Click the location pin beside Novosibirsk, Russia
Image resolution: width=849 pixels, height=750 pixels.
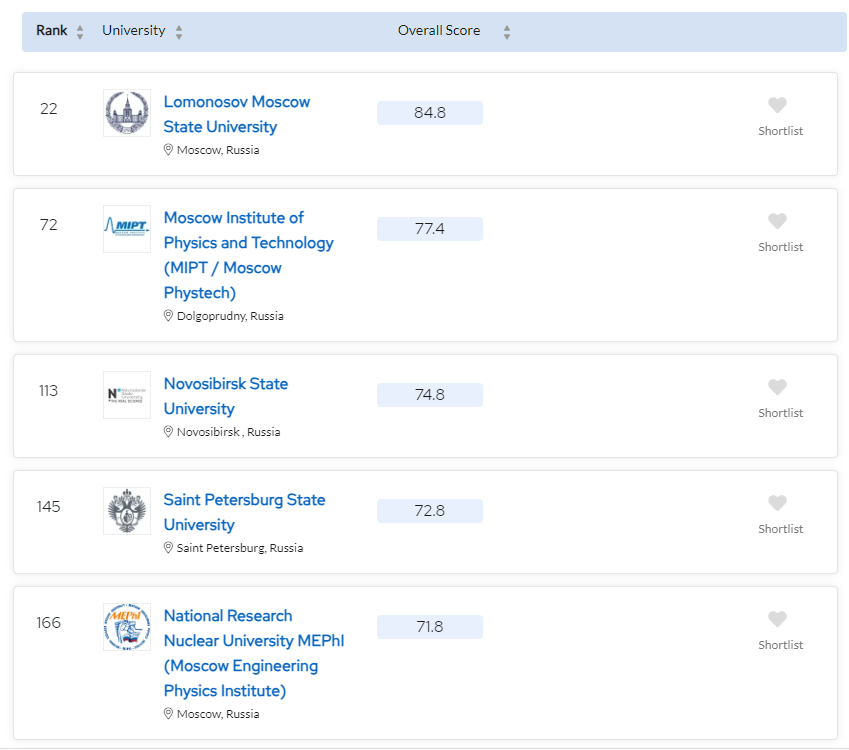[x=168, y=432]
